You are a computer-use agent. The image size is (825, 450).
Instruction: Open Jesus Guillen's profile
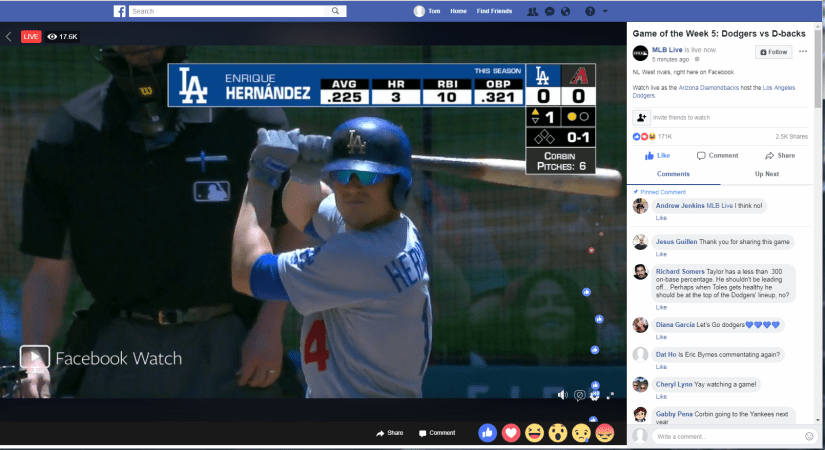coord(676,242)
